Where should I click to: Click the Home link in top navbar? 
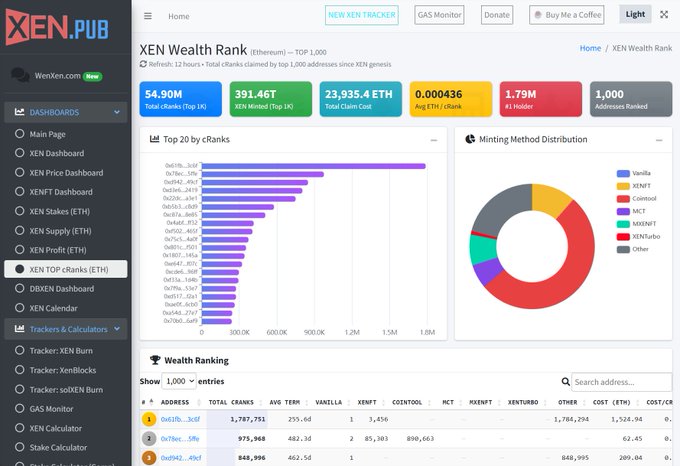(x=179, y=16)
